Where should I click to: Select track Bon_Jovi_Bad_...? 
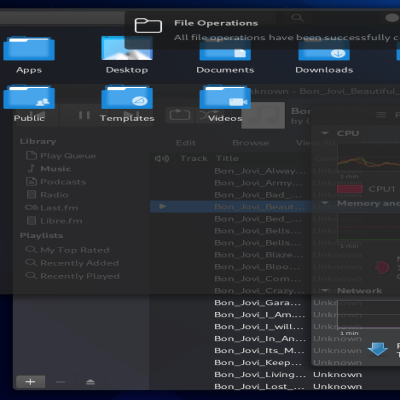(258, 195)
